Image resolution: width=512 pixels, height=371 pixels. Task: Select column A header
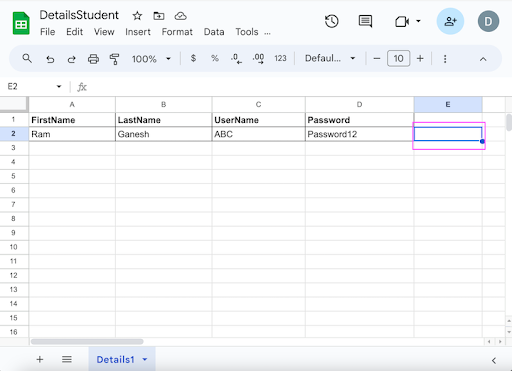tap(72, 105)
